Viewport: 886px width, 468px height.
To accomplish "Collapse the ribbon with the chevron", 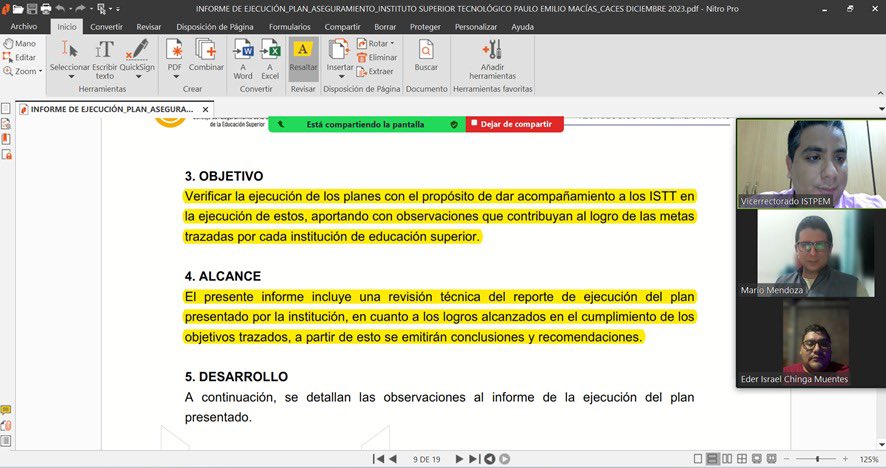I will click(x=880, y=92).
